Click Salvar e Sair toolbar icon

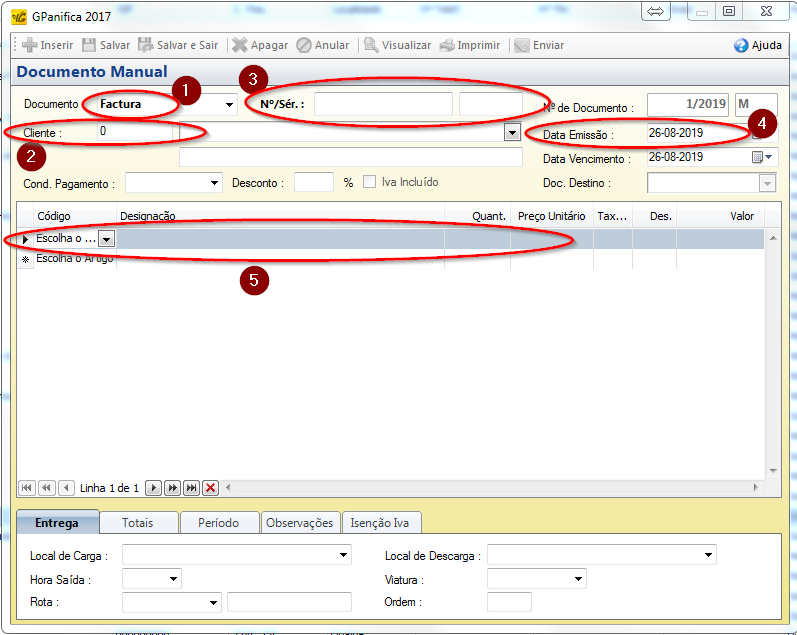tap(146, 45)
